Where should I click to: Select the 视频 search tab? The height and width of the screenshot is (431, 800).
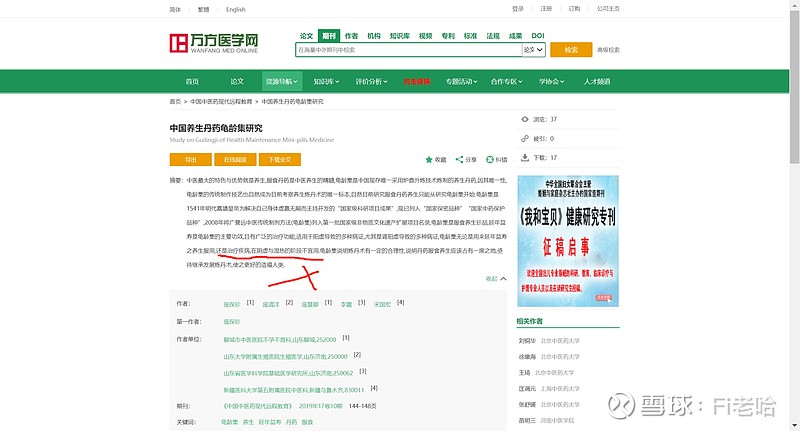426,36
